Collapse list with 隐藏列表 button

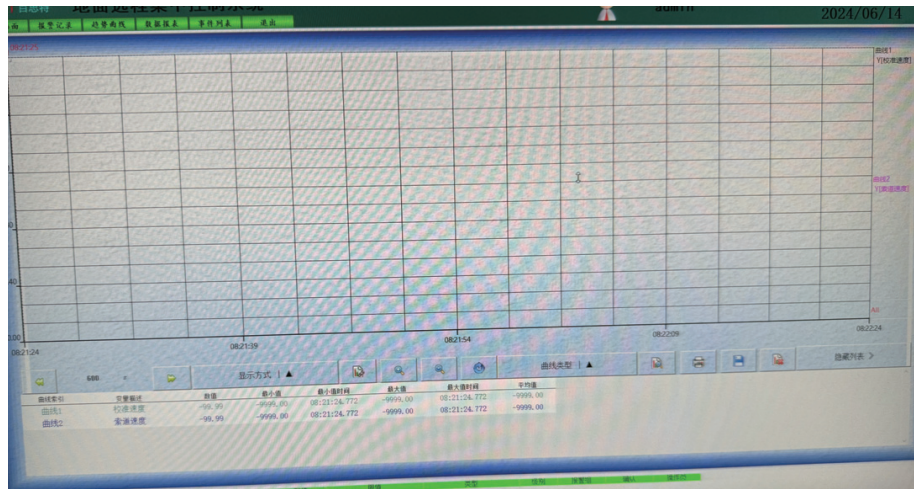(853, 356)
